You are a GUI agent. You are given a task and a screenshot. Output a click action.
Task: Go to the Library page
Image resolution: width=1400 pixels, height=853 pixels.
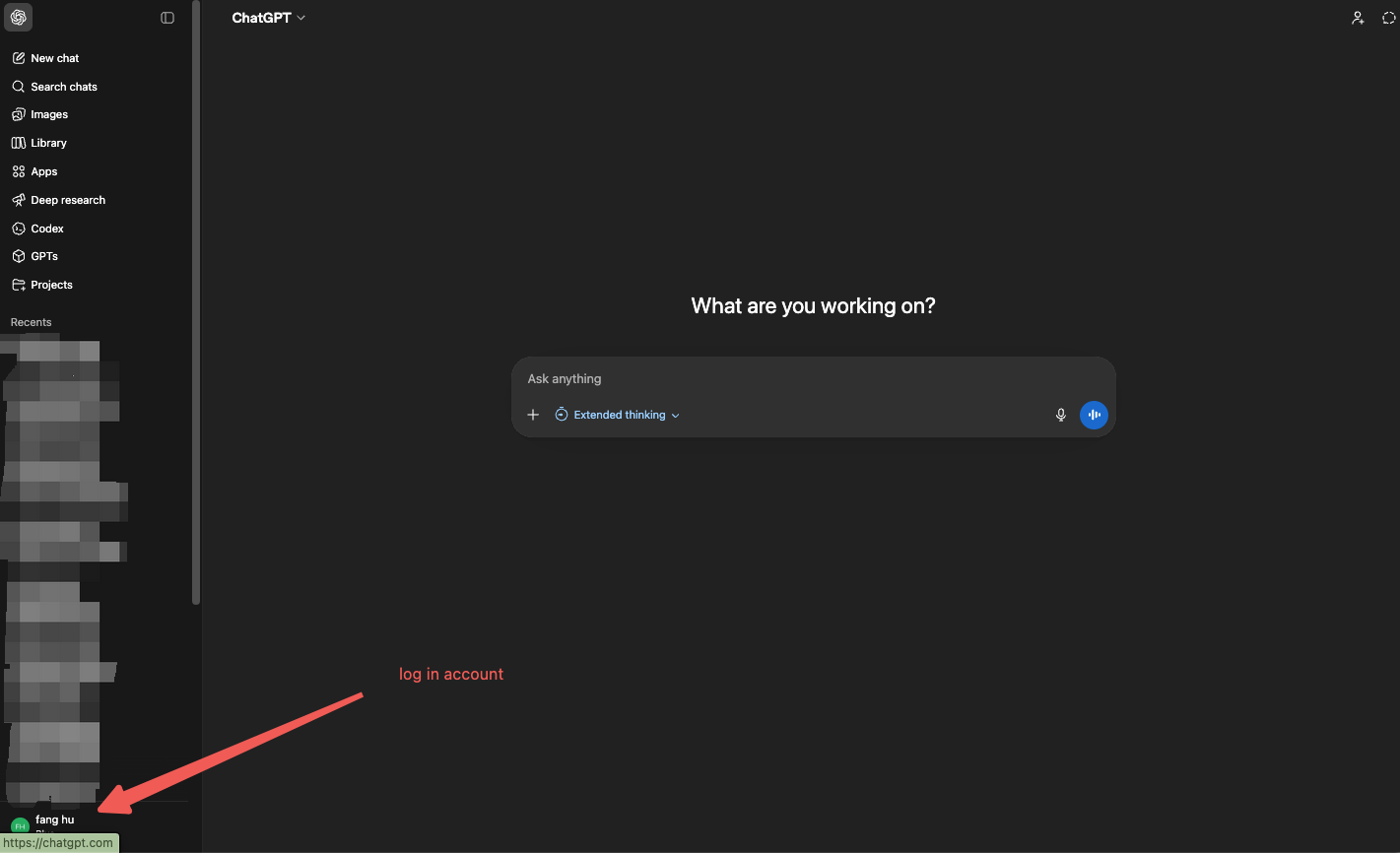[x=48, y=143]
